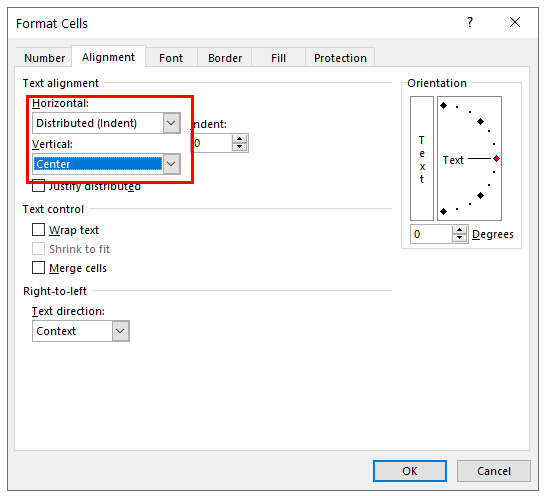Decrease Degrees with the down spinner arrow
This screenshot has height=496, width=545.
459,238
